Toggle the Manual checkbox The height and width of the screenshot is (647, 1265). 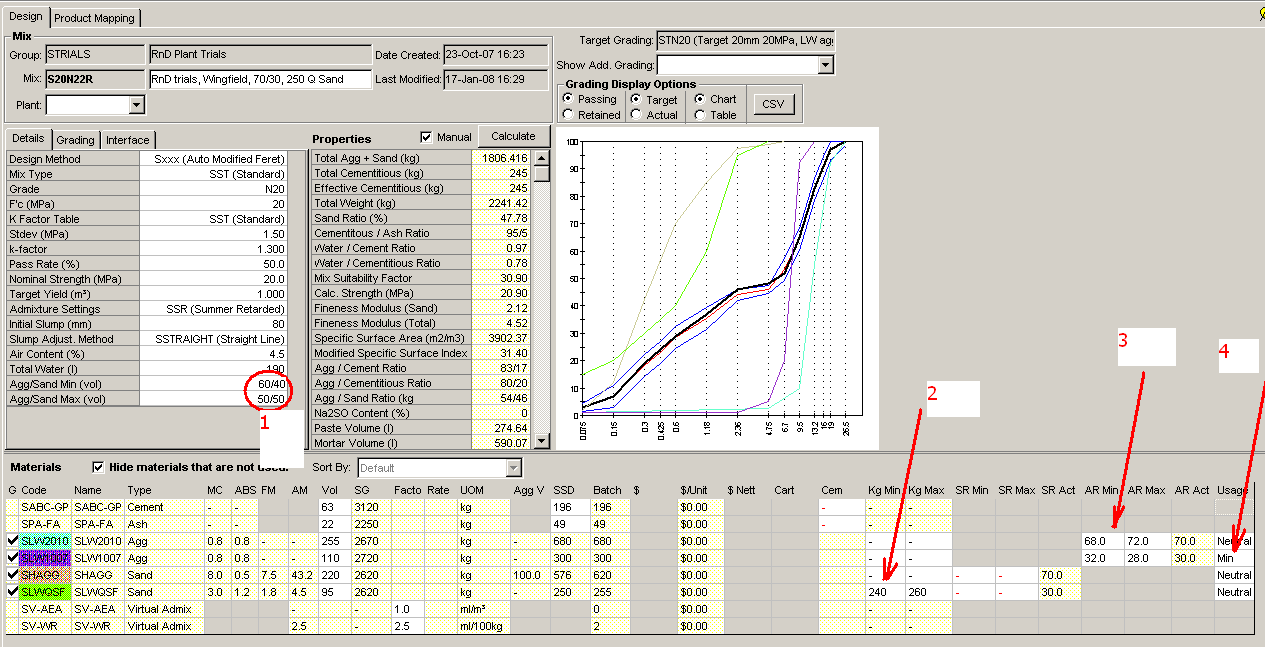pos(427,137)
